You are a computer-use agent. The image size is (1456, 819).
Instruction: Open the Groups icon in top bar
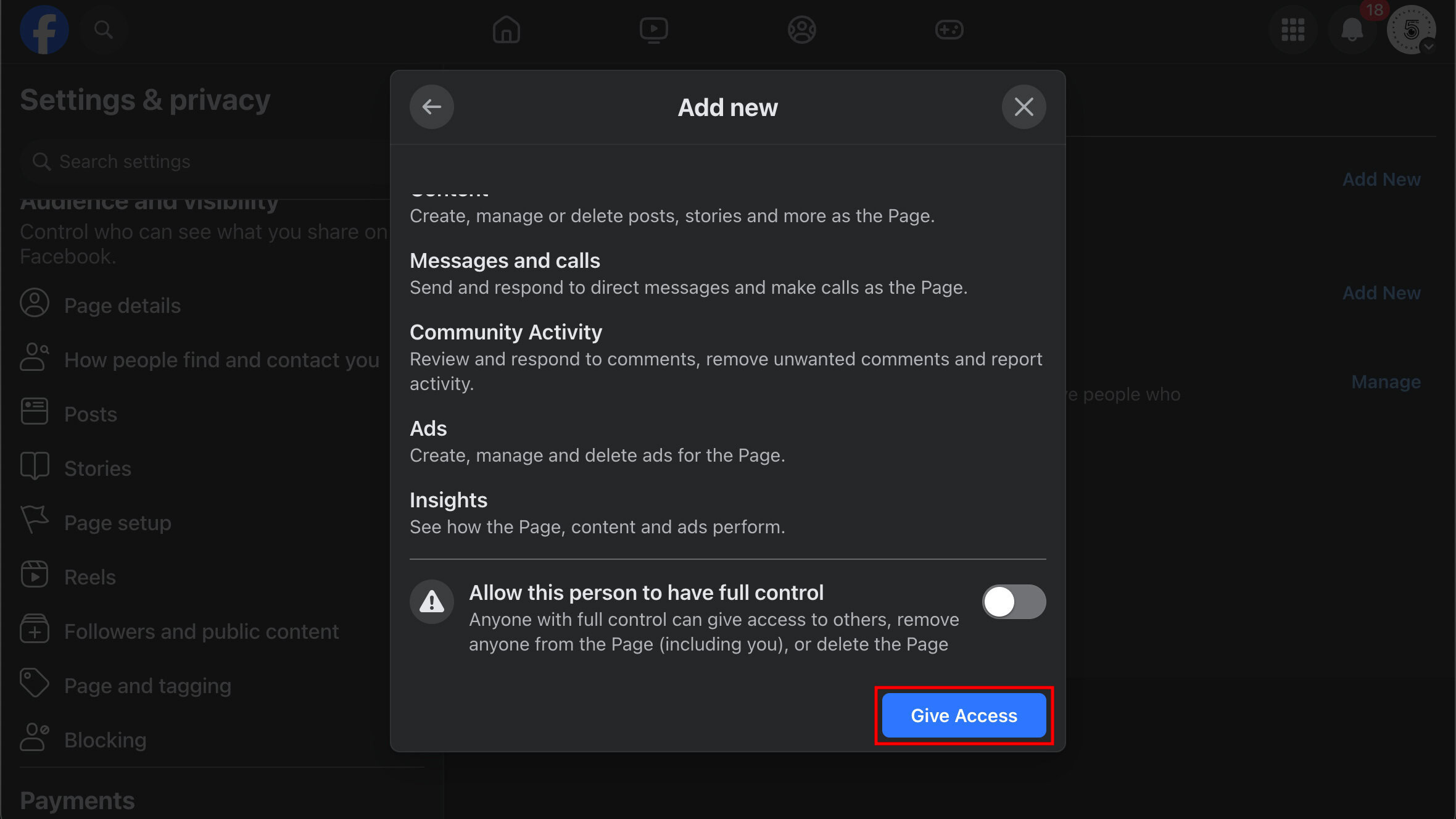(801, 30)
